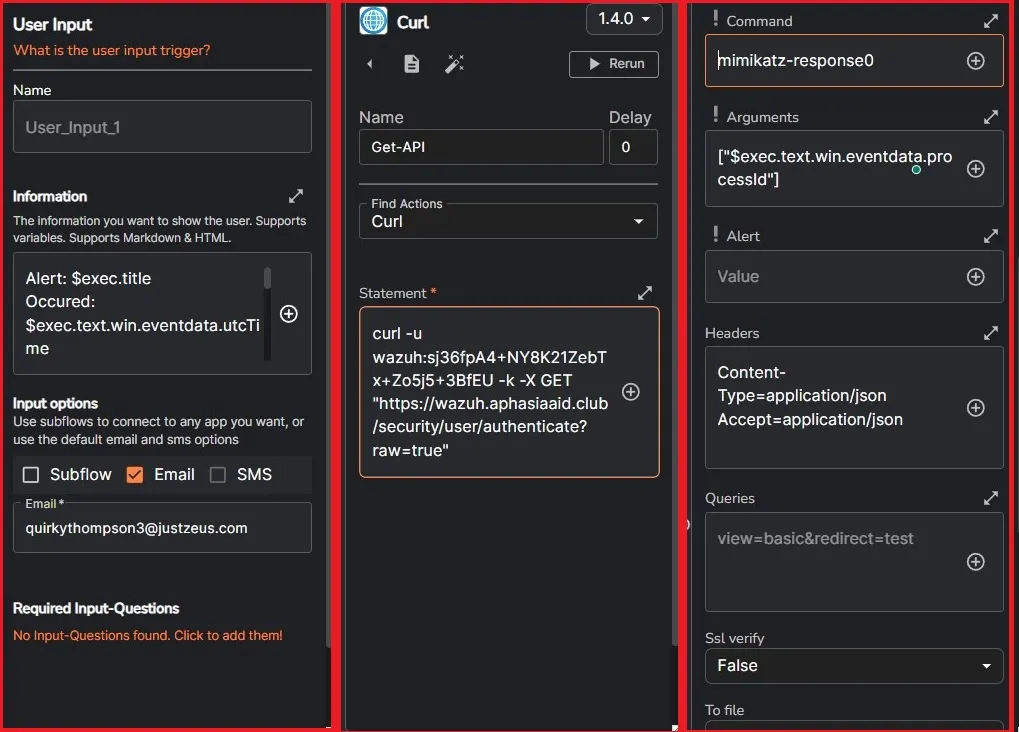Click the Delay value field
Viewport: 1019px width, 732px height.
point(633,147)
